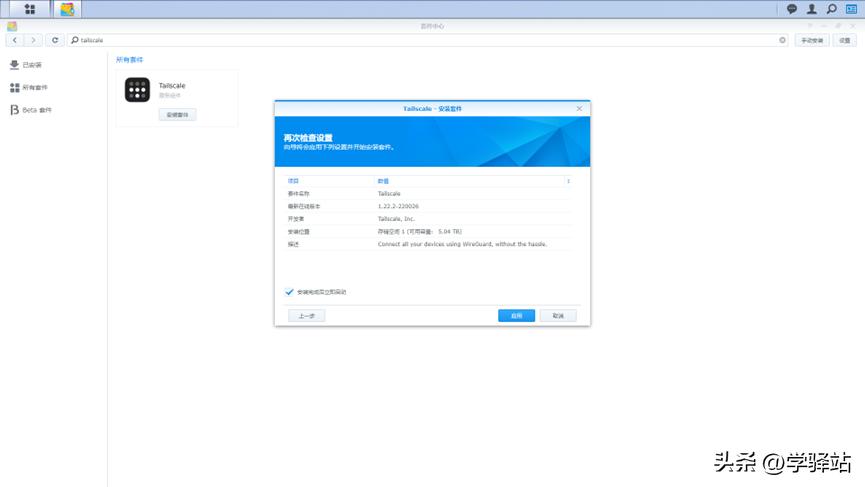Open the DSM main menu grid icon
The height and width of the screenshot is (487, 865).
click(x=30, y=9)
